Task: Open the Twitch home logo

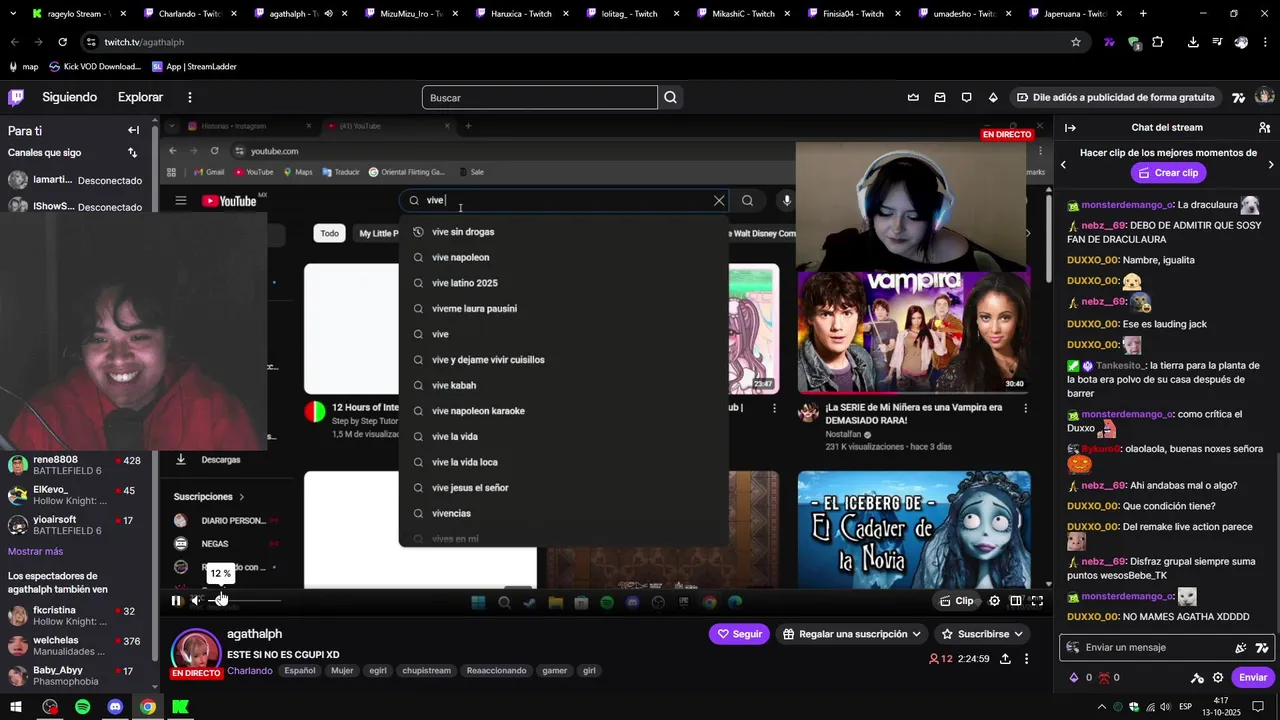Action: click(x=16, y=97)
